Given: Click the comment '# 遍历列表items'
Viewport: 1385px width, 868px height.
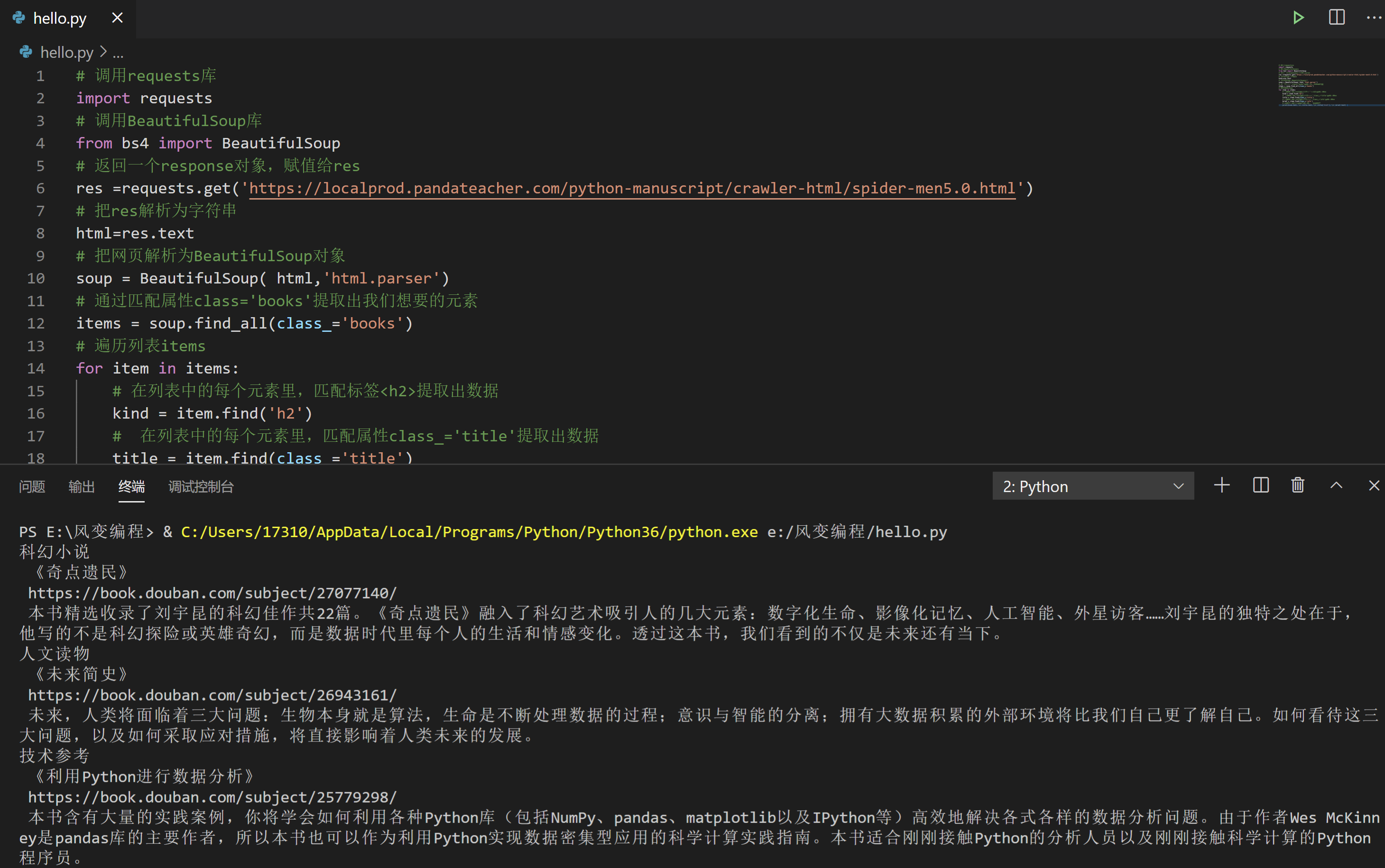Looking at the screenshot, I should click(141, 346).
